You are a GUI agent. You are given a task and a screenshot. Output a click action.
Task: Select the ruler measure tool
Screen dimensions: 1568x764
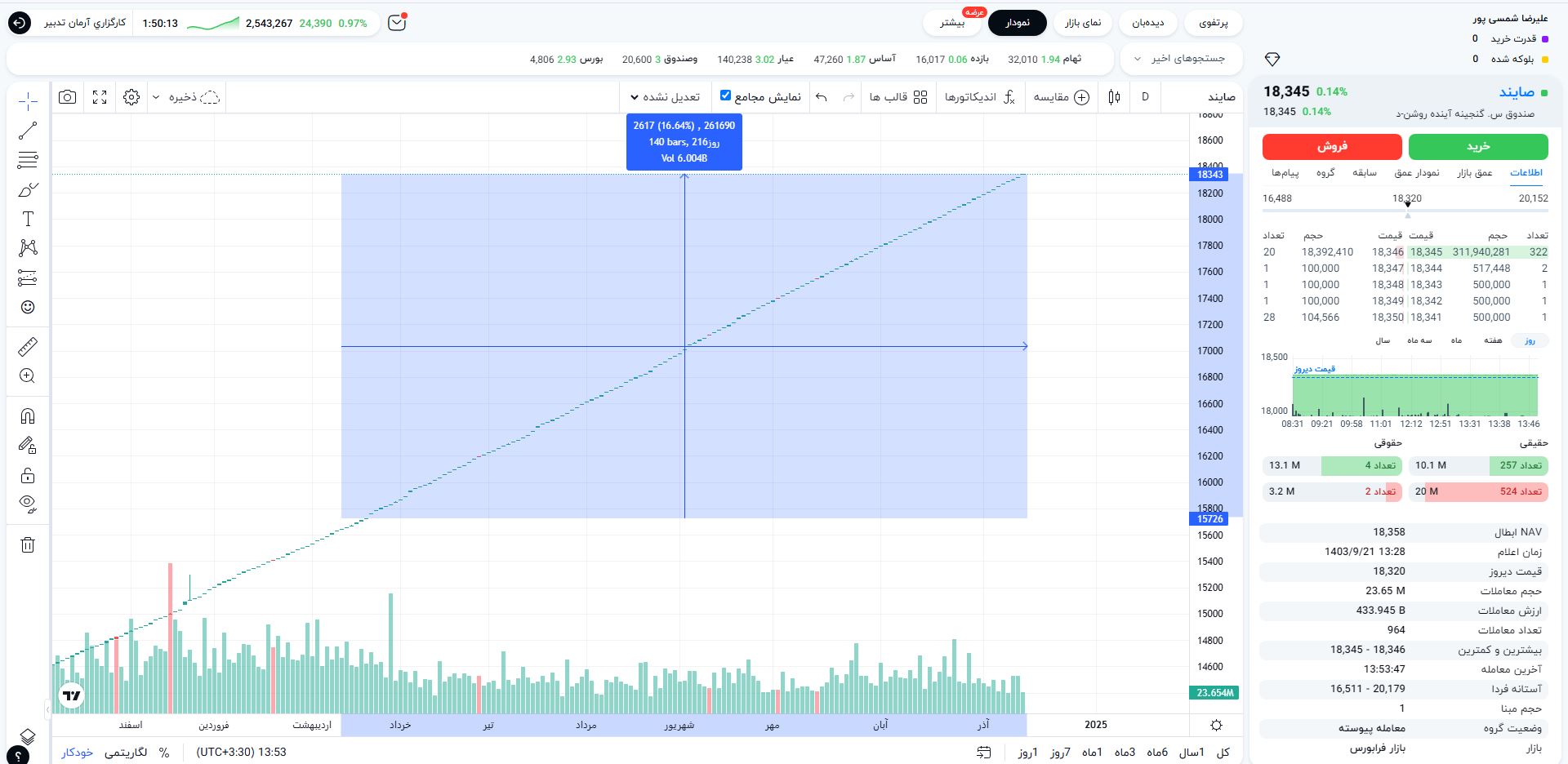pyautogui.click(x=28, y=347)
